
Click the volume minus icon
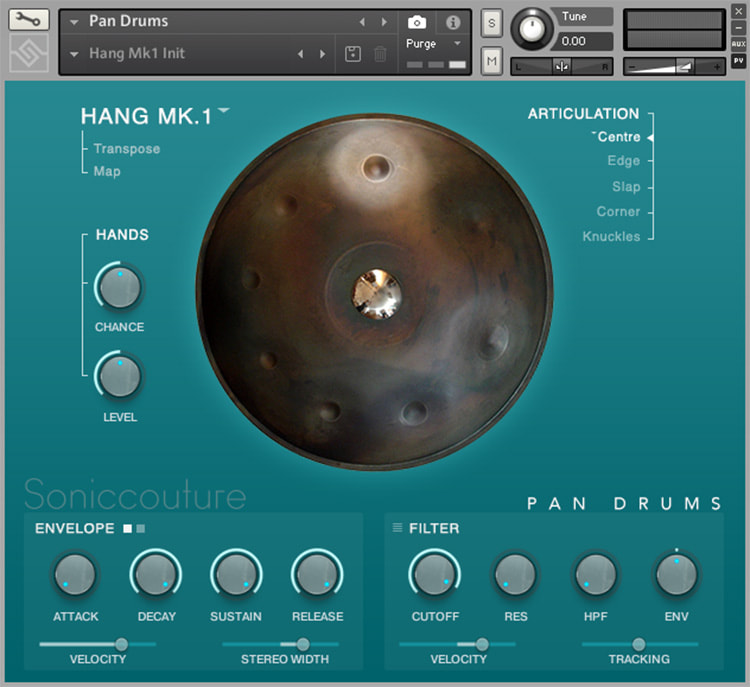[632, 67]
